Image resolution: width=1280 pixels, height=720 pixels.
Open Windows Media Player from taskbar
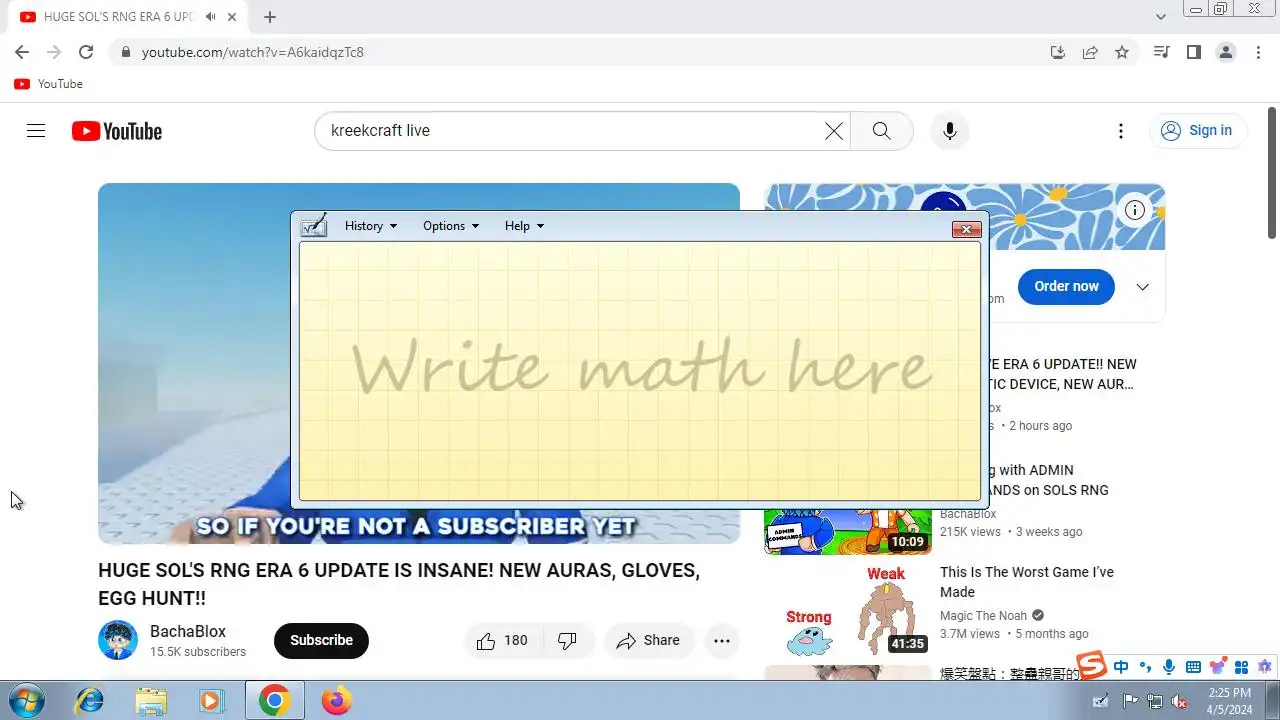pyautogui.click(x=212, y=701)
